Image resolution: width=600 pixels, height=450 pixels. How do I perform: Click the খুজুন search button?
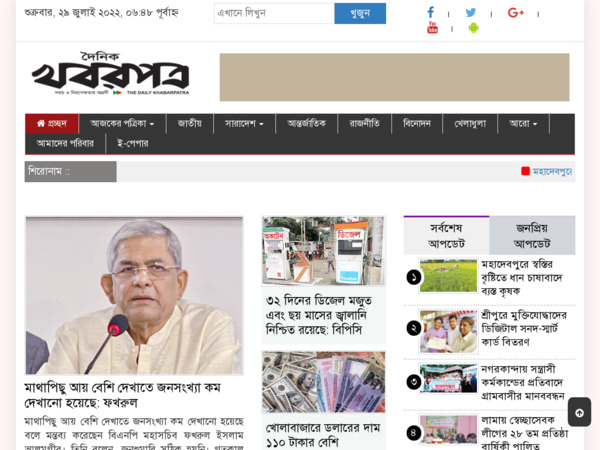pyautogui.click(x=359, y=13)
